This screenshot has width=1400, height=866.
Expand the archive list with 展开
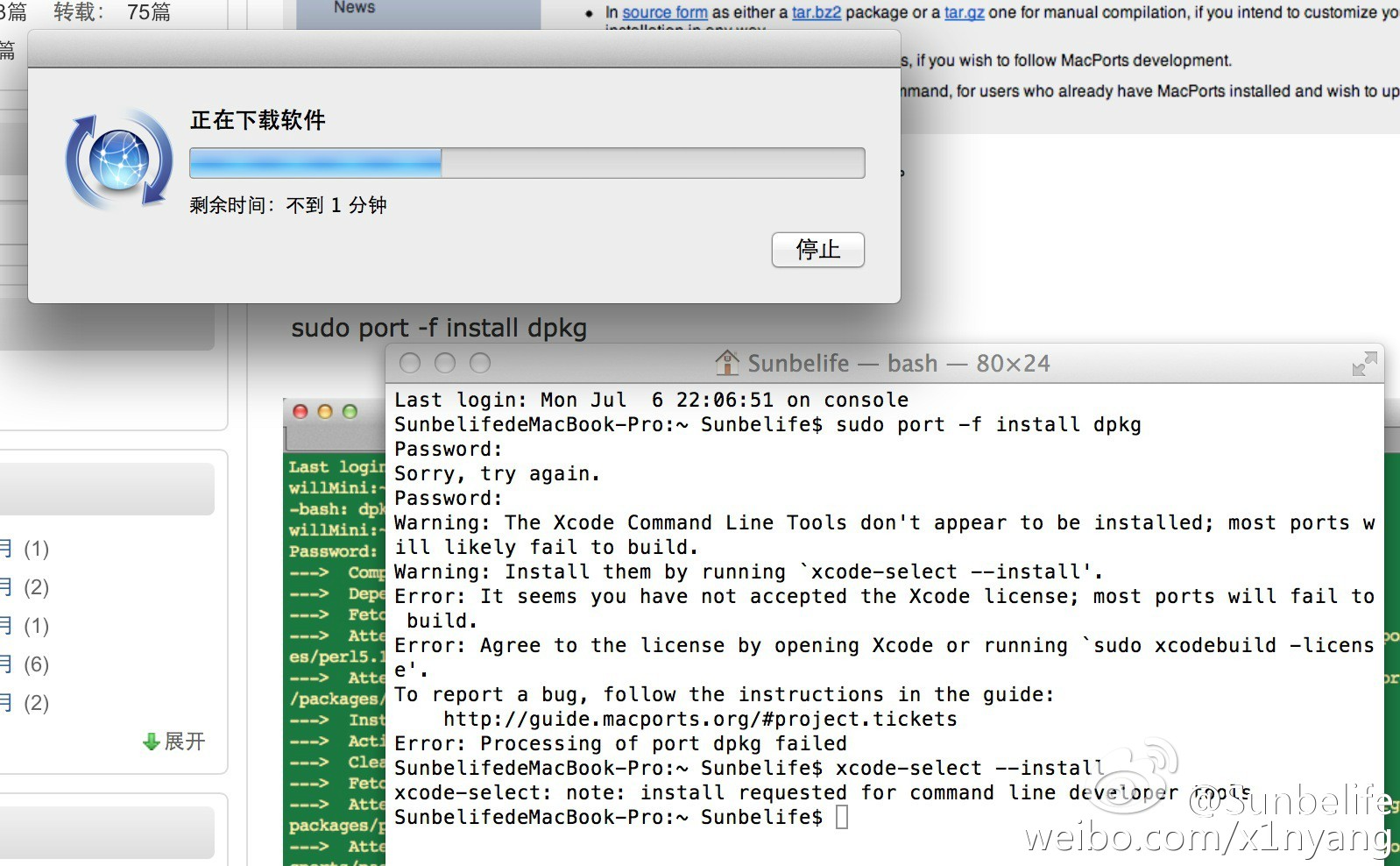point(173,742)
